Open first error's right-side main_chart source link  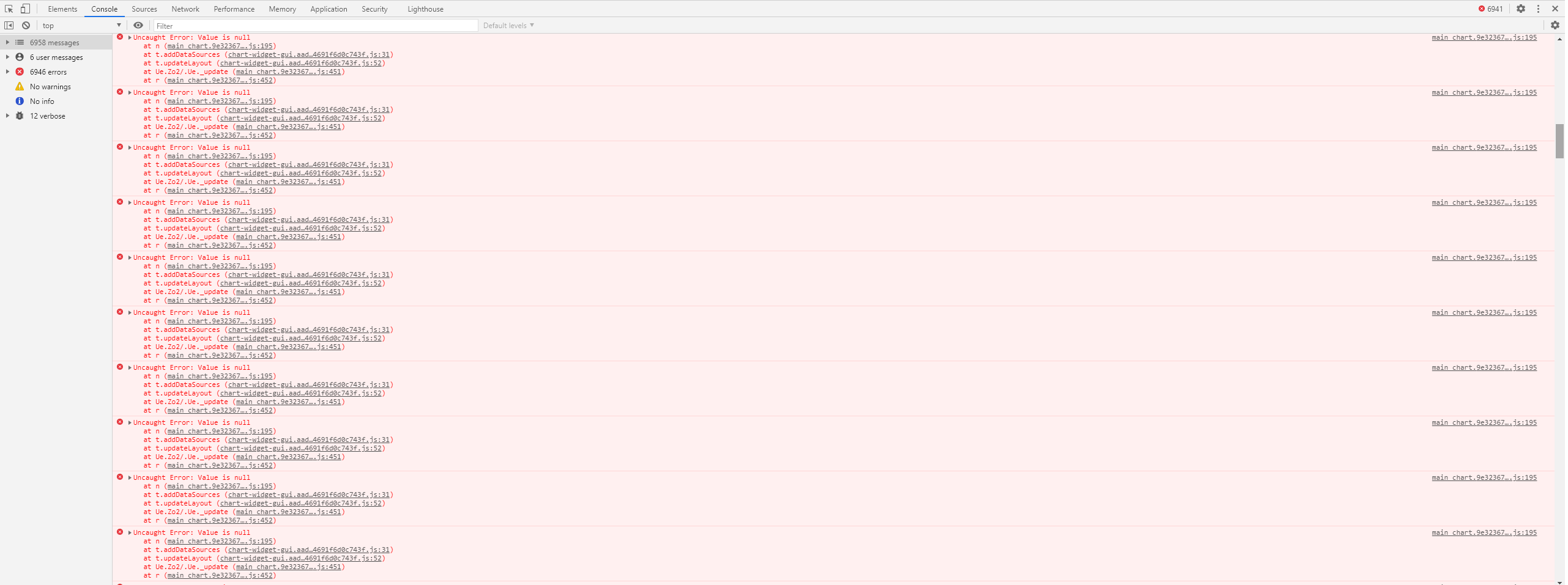point(1484,37)
